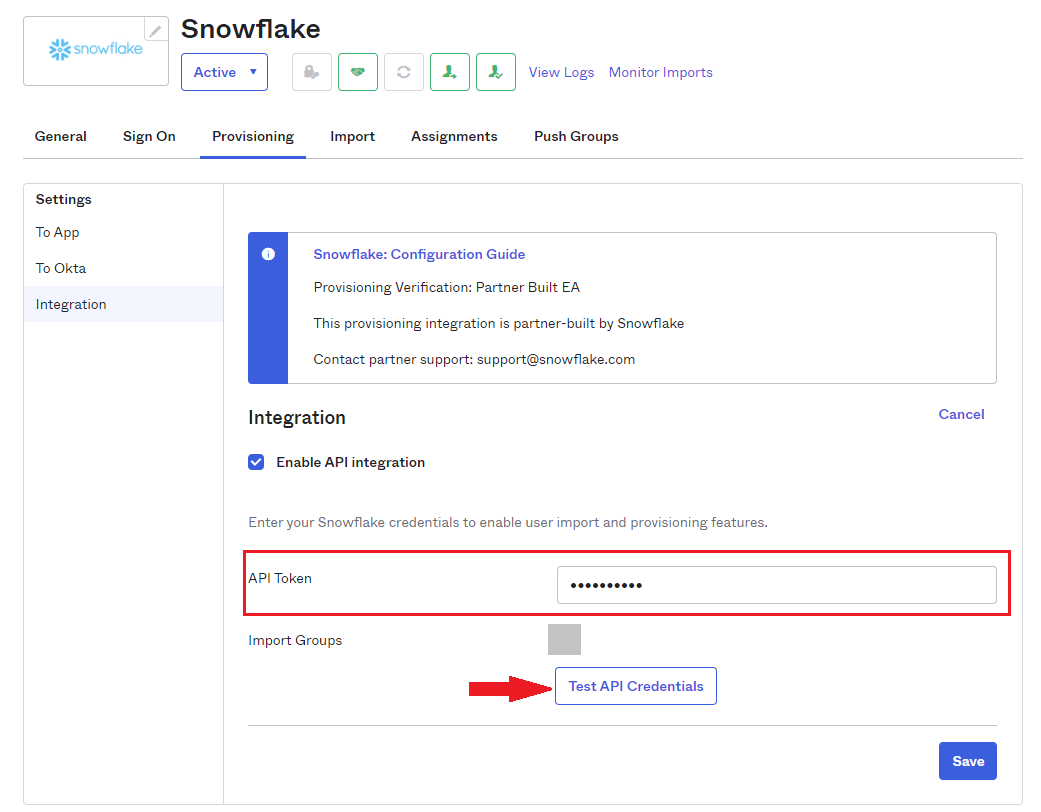Screen dimensions: 1041x812
Task: Click the green user-with-checkmark icon button
Action: [496, 72]
